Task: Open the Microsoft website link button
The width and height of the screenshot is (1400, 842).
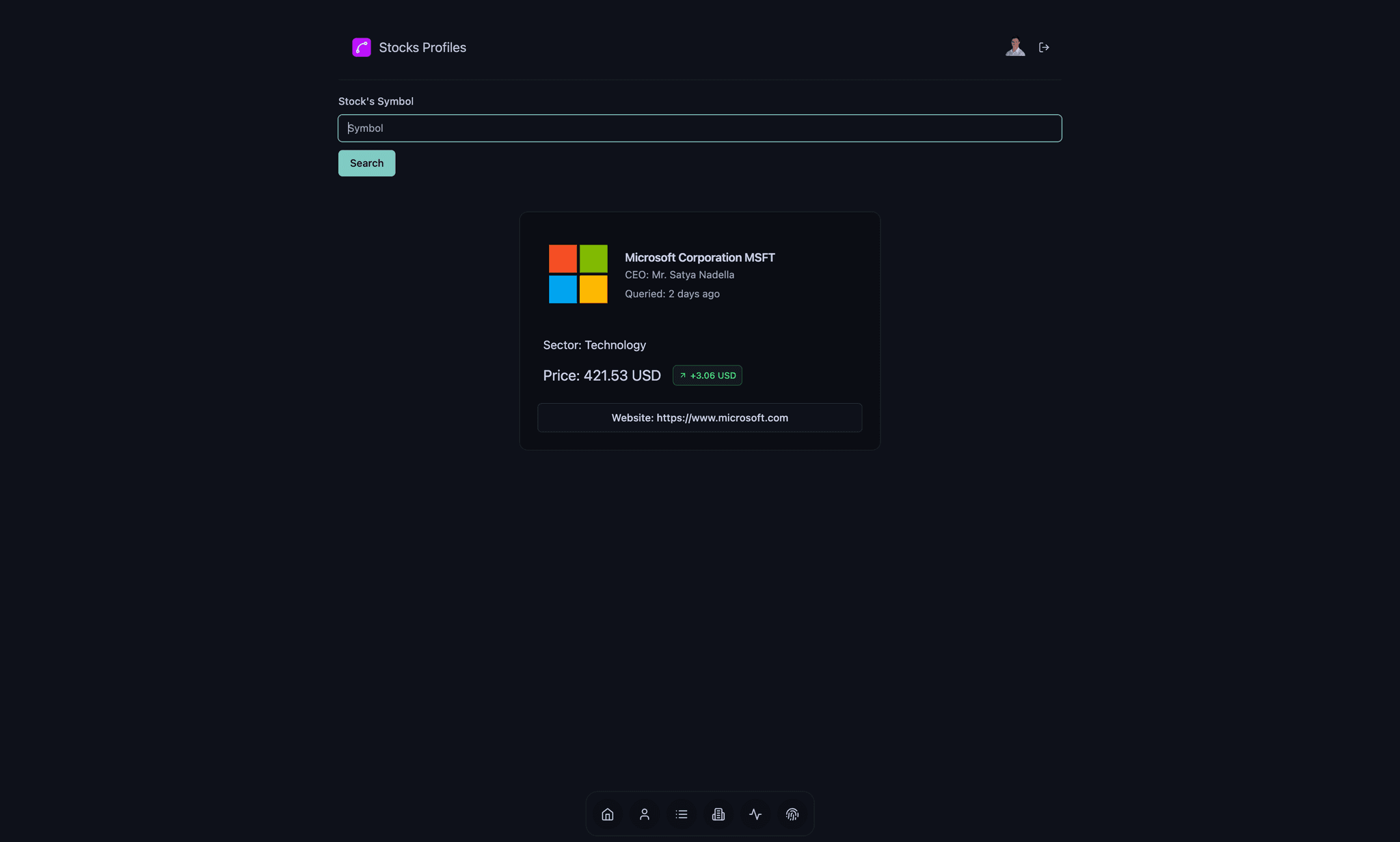Action: coord(700,418)
